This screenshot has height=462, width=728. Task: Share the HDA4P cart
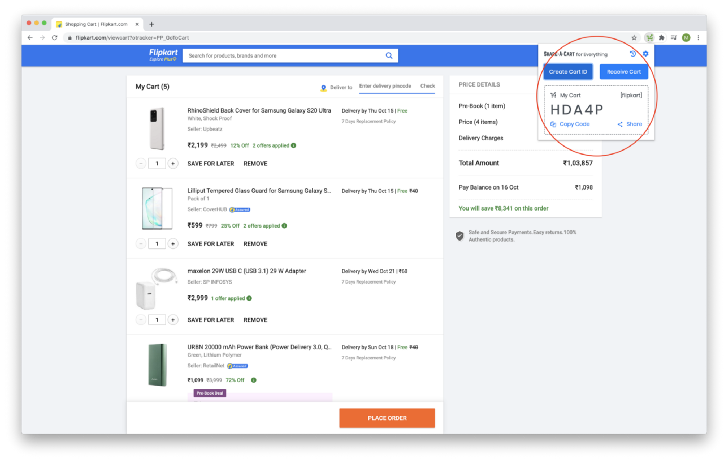630,124
